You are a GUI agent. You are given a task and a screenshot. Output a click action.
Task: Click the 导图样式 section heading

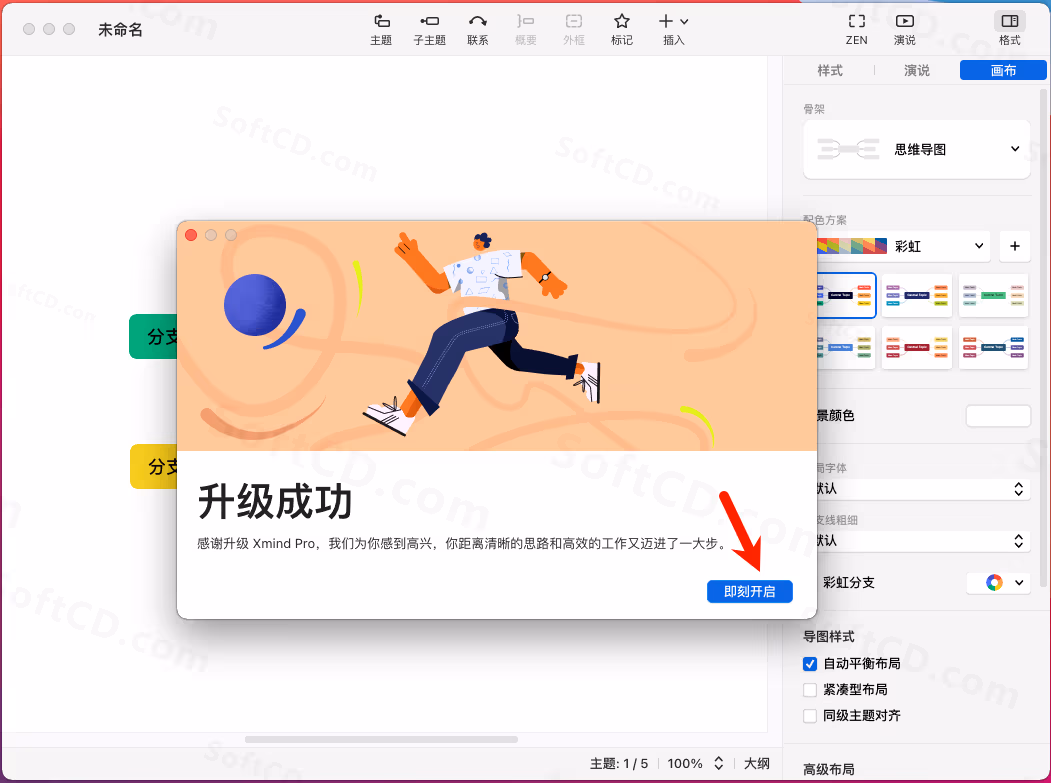coord(828,636)
